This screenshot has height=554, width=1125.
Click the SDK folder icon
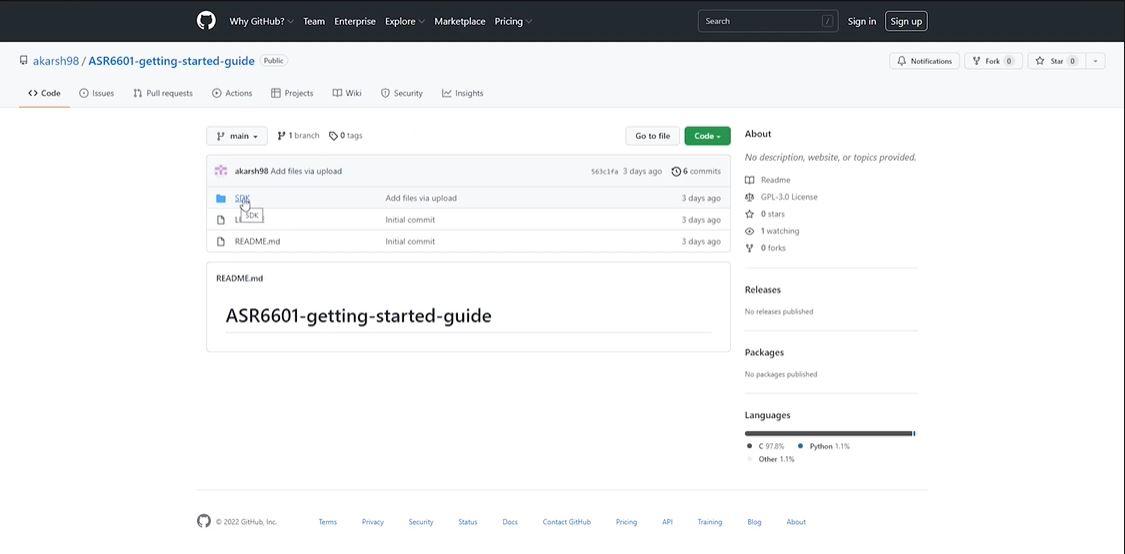(x=221, y=198)
